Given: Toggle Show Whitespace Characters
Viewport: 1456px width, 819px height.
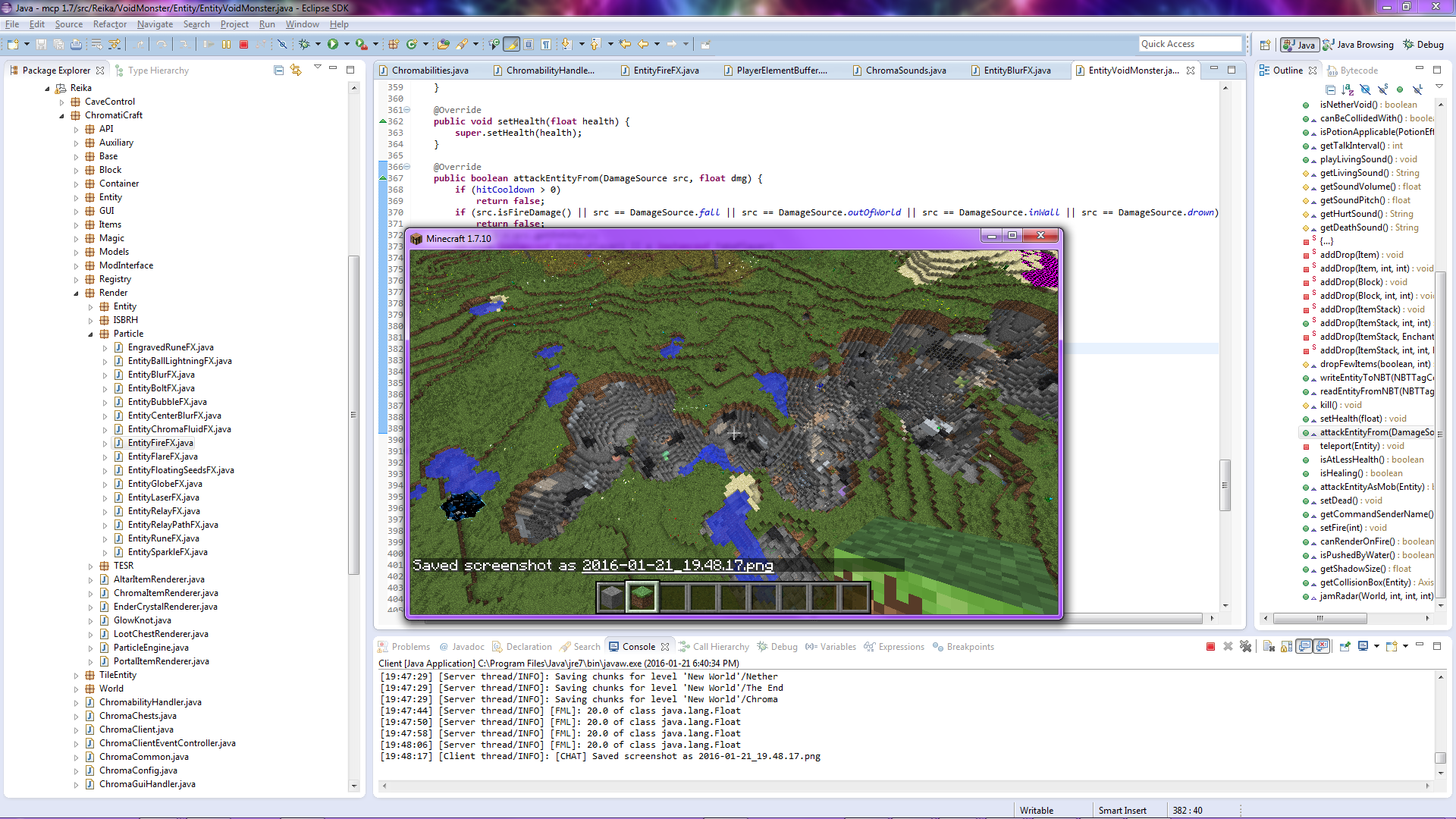Looking at the screenshot, I should click(x=546, y=44).
